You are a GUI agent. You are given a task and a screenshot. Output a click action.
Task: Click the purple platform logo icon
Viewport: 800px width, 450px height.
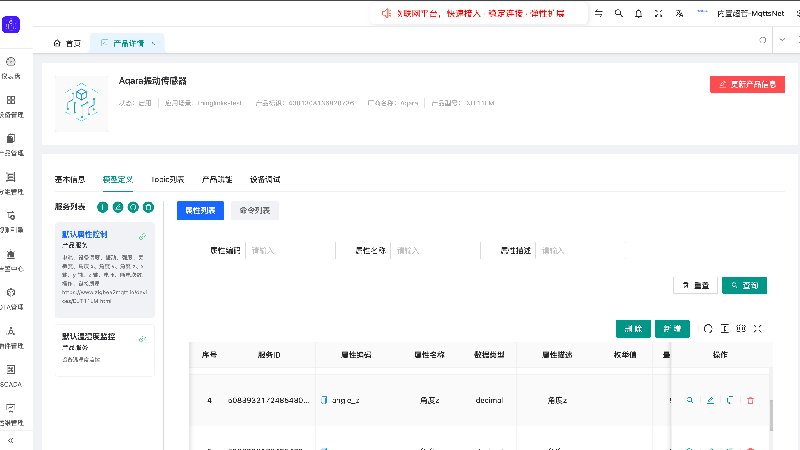[x=11, y=24]
